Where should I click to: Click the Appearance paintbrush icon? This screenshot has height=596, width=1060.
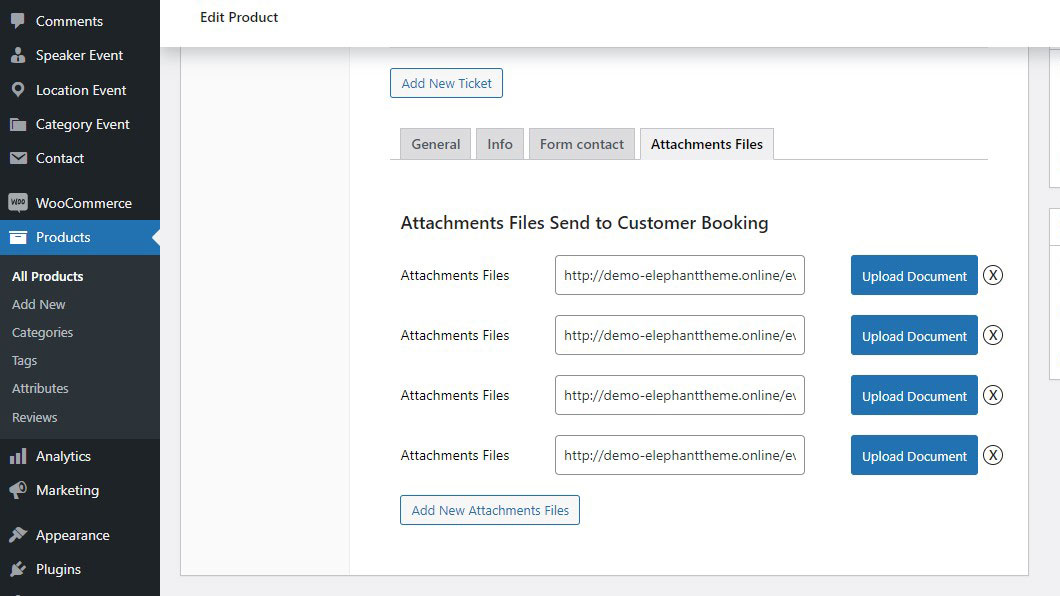[18, 535]
